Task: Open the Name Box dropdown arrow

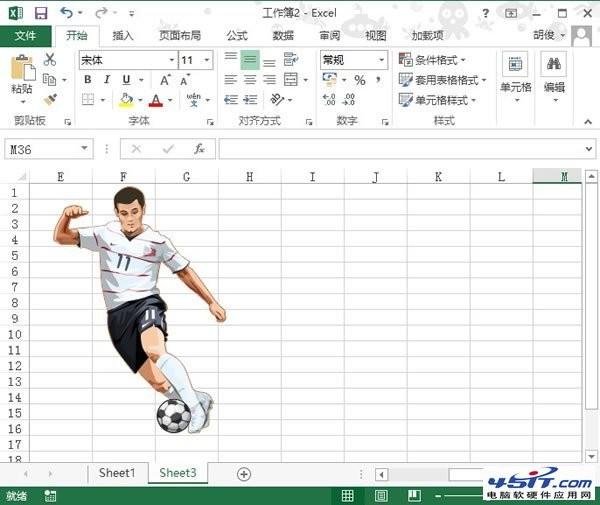Action: point(84,148)
